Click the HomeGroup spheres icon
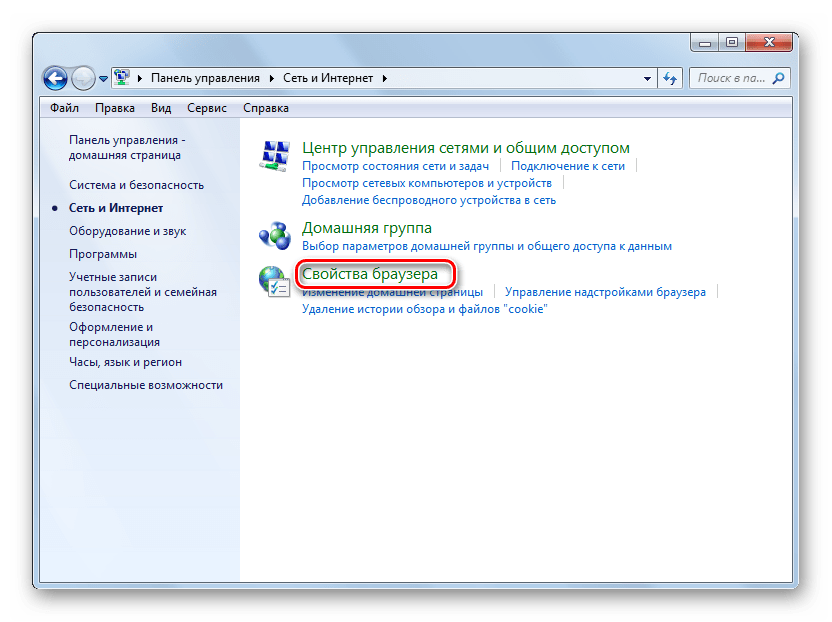 pyautogui.click(x=274, y=234)
